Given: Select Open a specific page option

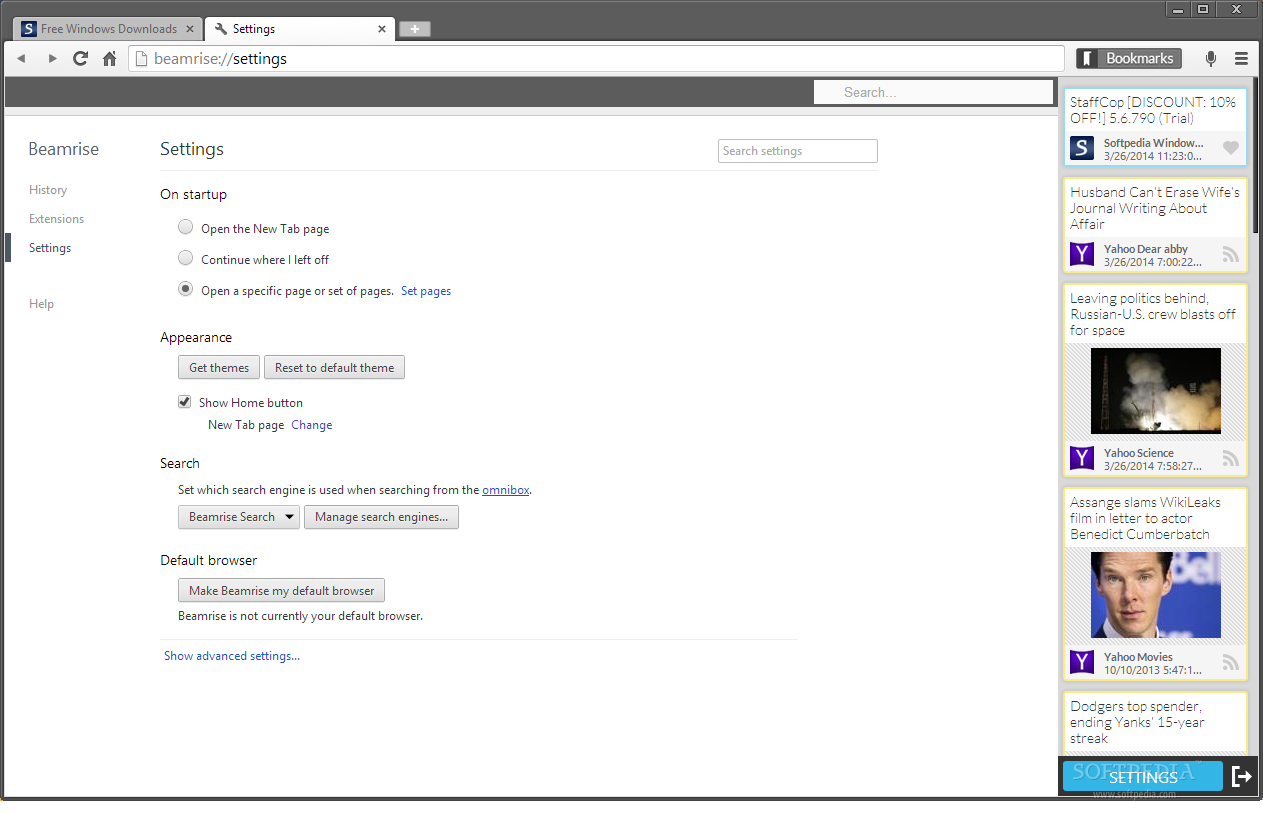Looking at the screenshot, I should pyautogui.click(x=185, y=289).
